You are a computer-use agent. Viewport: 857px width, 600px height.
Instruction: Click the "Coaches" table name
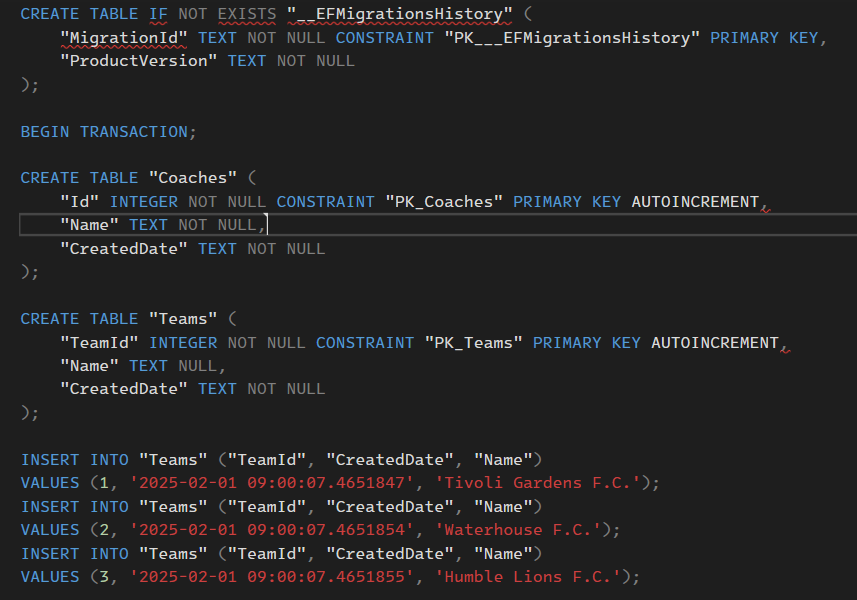(x=193, y=178)
